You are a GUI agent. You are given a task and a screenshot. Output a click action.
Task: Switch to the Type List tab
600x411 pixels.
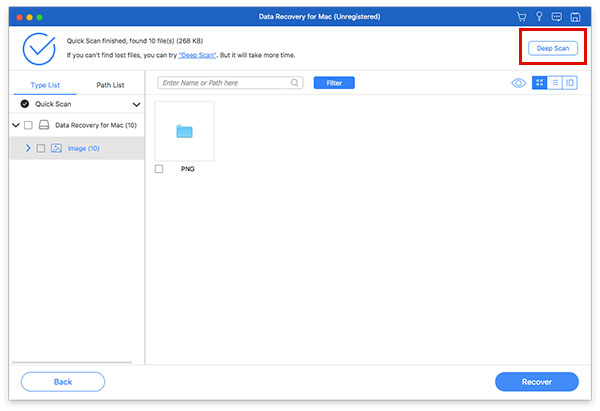click(45, 85)
